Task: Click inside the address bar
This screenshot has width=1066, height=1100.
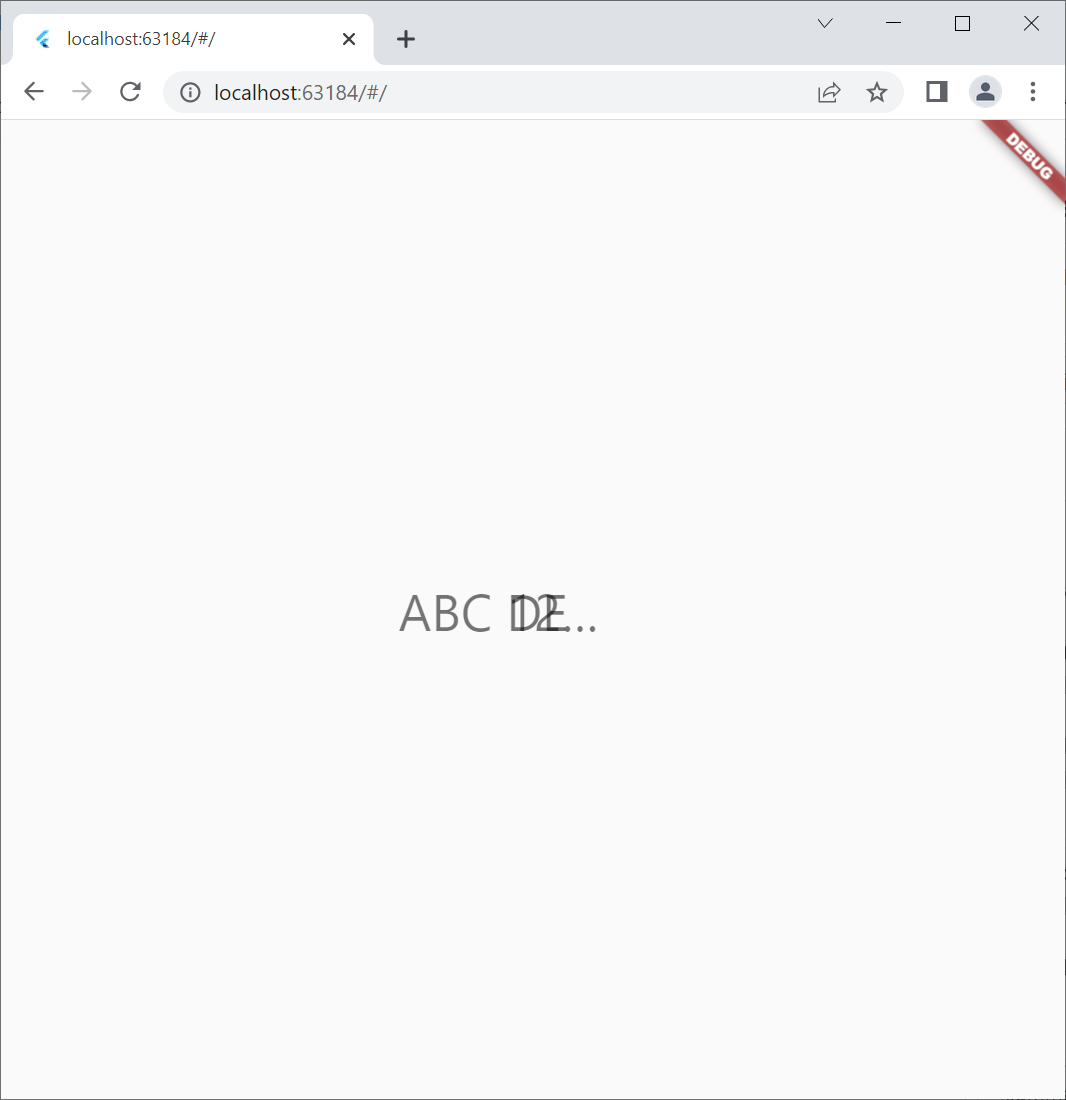Action: click(x=450, y=91)
